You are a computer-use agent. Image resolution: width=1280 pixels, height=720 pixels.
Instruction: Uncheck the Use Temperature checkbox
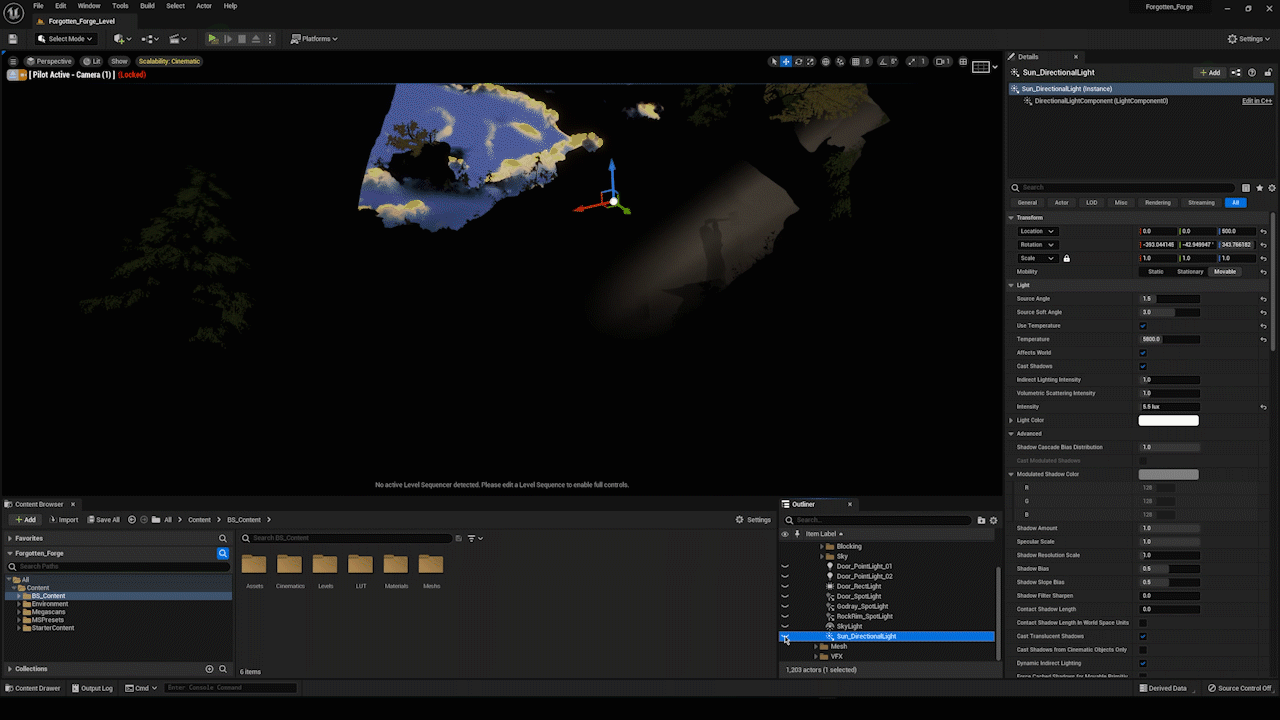(1143, 326)
